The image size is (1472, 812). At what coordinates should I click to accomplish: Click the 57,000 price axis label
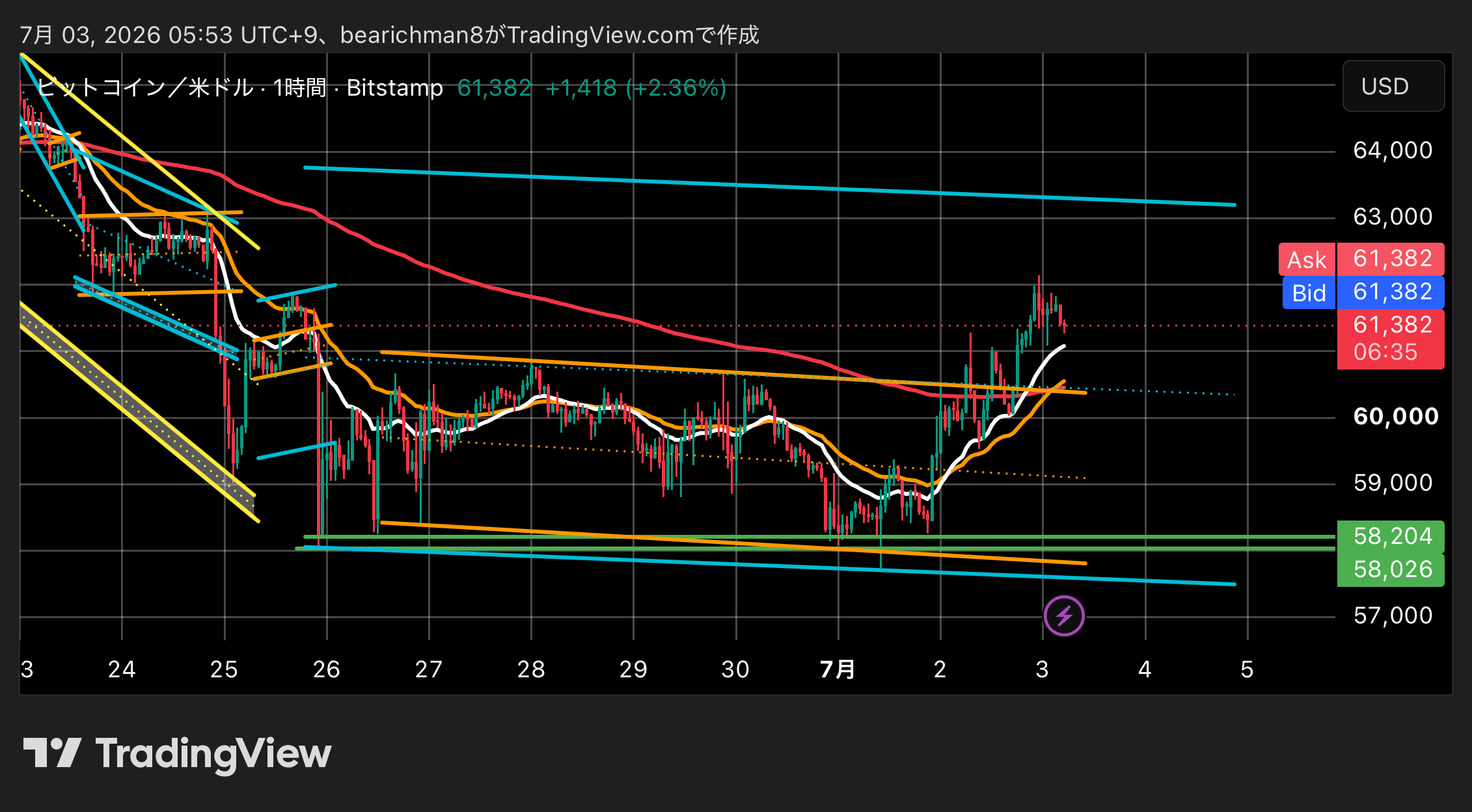tap(1393, 616)
